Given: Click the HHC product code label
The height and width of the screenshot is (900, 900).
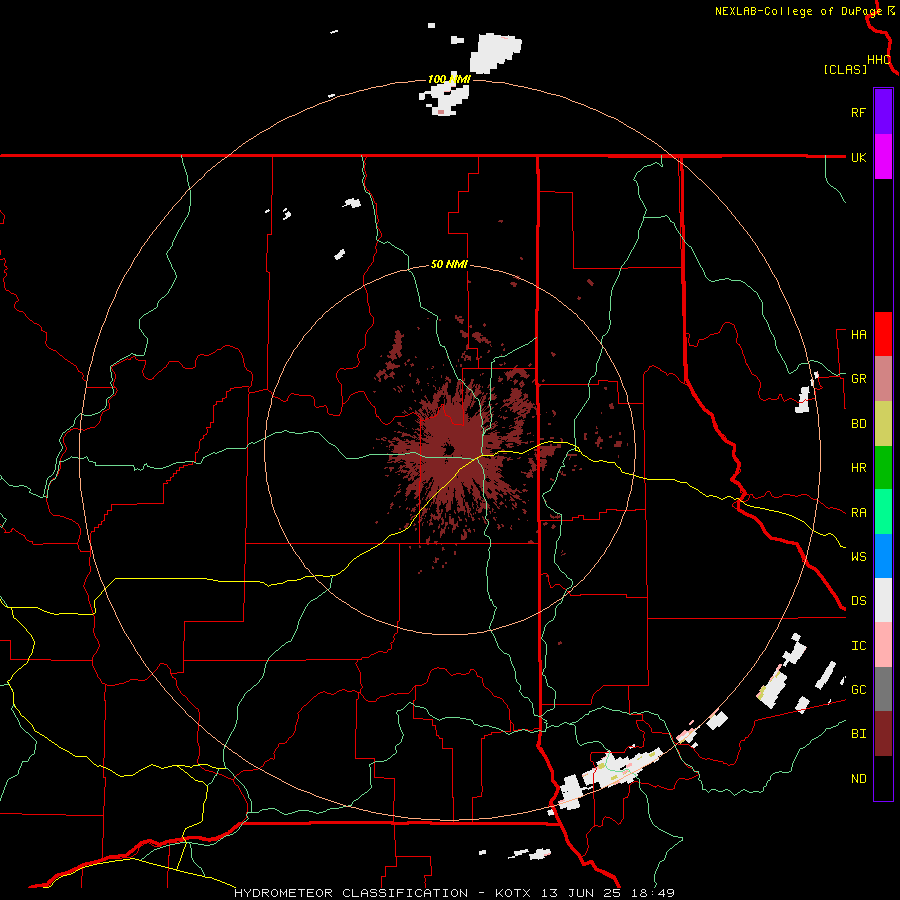Looking at the screenshot, I should click(878, 60).
